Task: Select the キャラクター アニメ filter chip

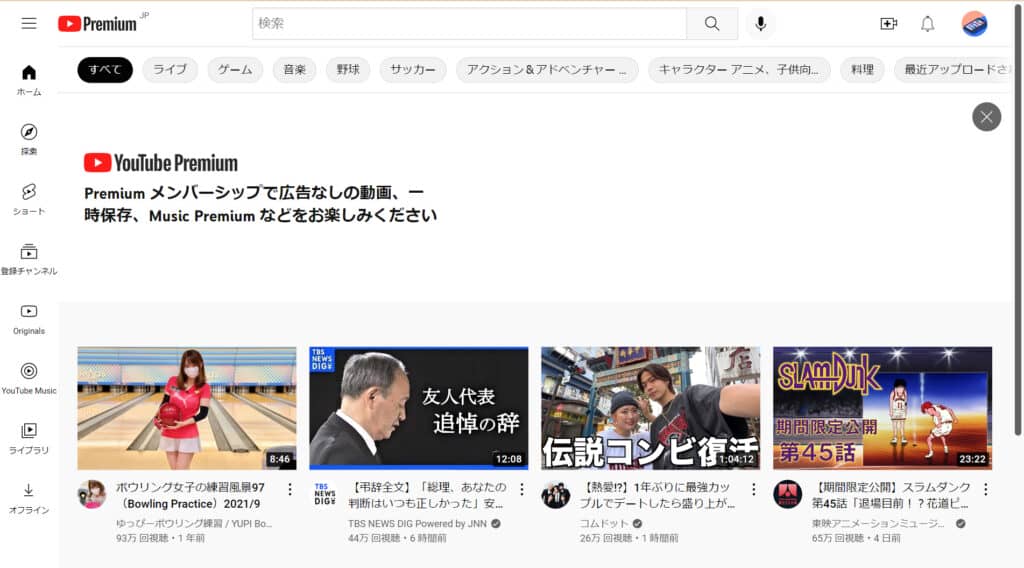Action: (739, 69)
